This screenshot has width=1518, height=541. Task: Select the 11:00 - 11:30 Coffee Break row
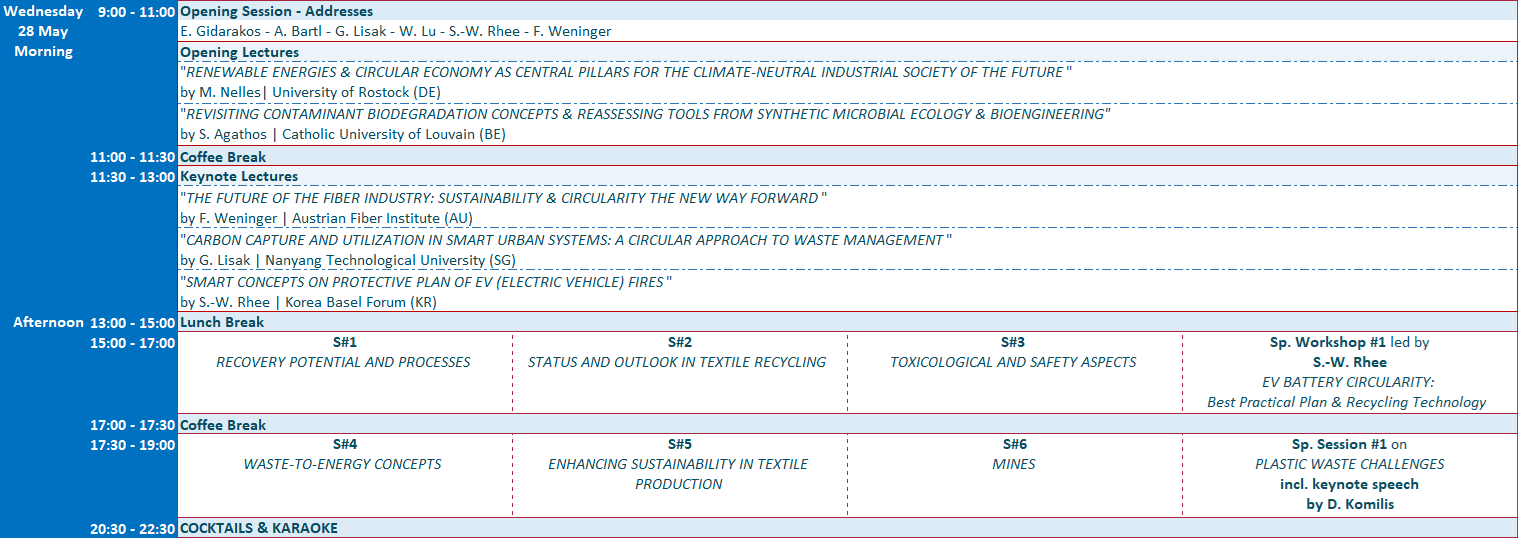coord(223,157)
